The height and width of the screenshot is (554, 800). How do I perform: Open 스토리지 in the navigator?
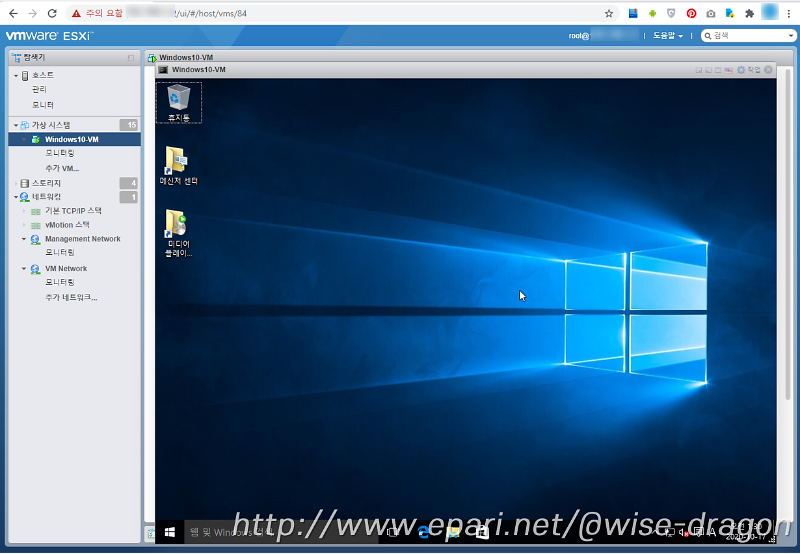click(46, 183)
